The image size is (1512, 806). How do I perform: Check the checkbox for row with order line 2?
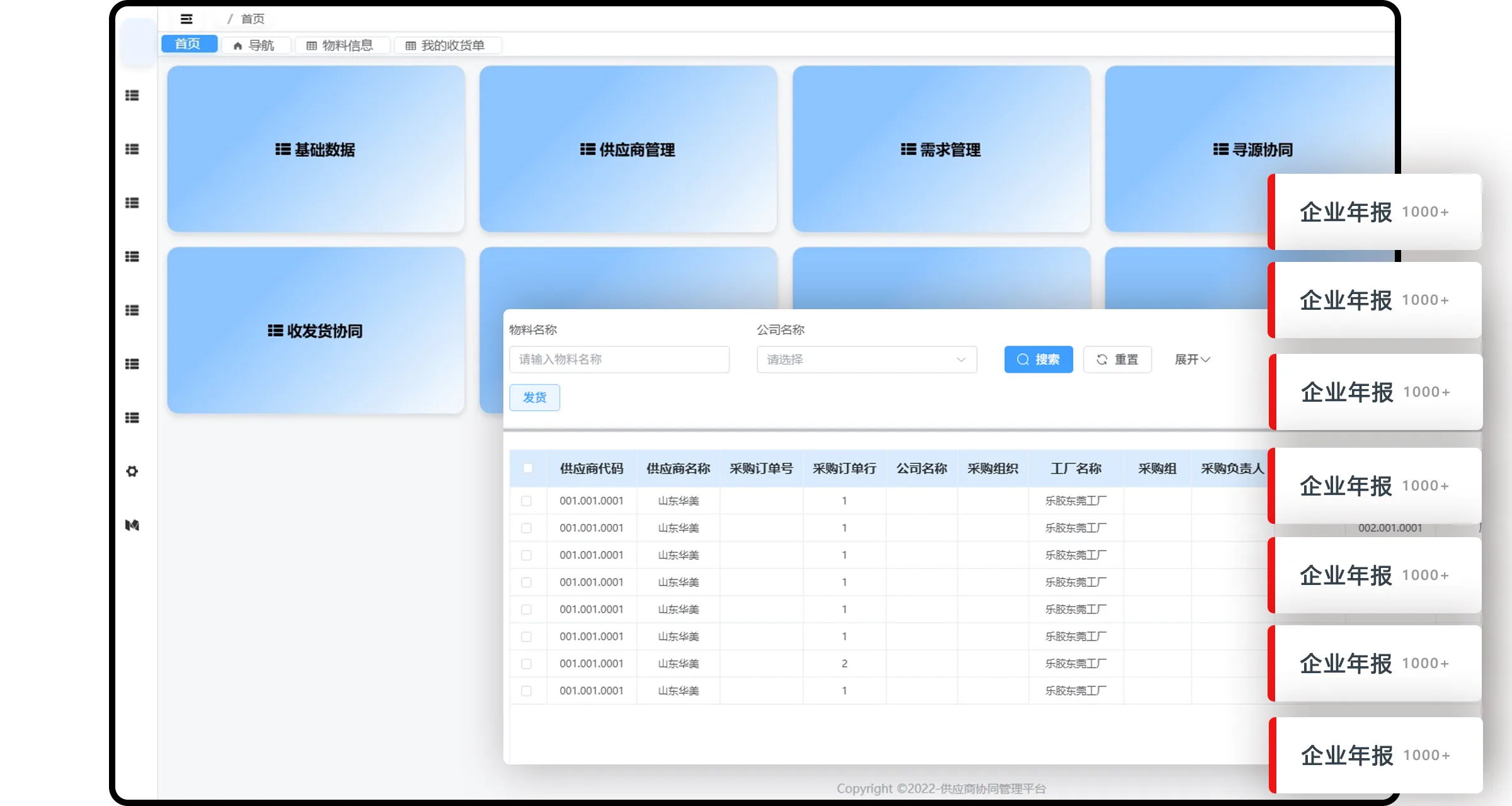pyautogui.click(x=527, y=664)
